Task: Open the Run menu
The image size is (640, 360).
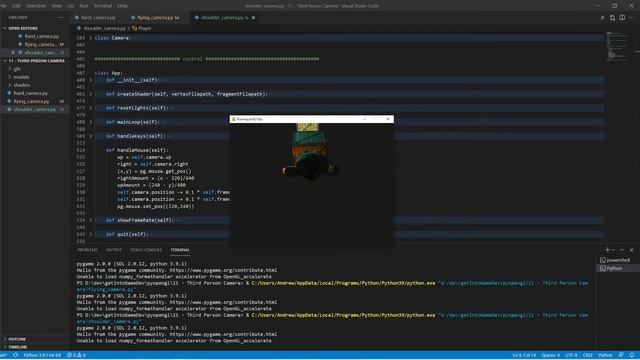Action: 84,6
